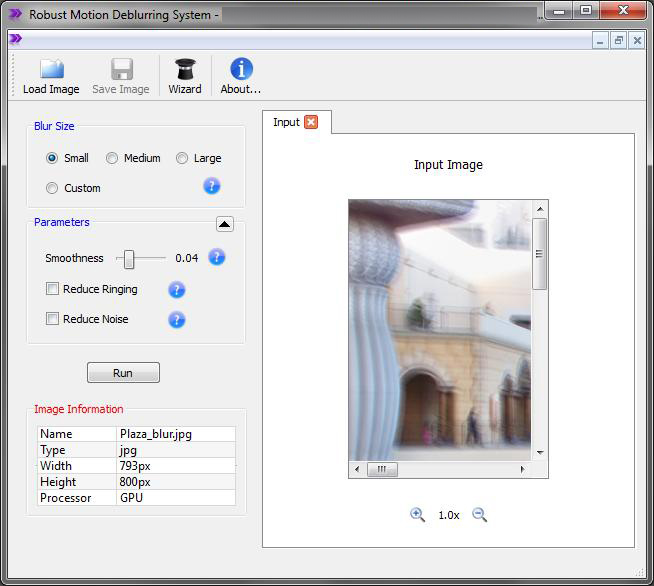Collapse the Parameters panel arrow
This screenshot has height=586, width=654.
224,224
